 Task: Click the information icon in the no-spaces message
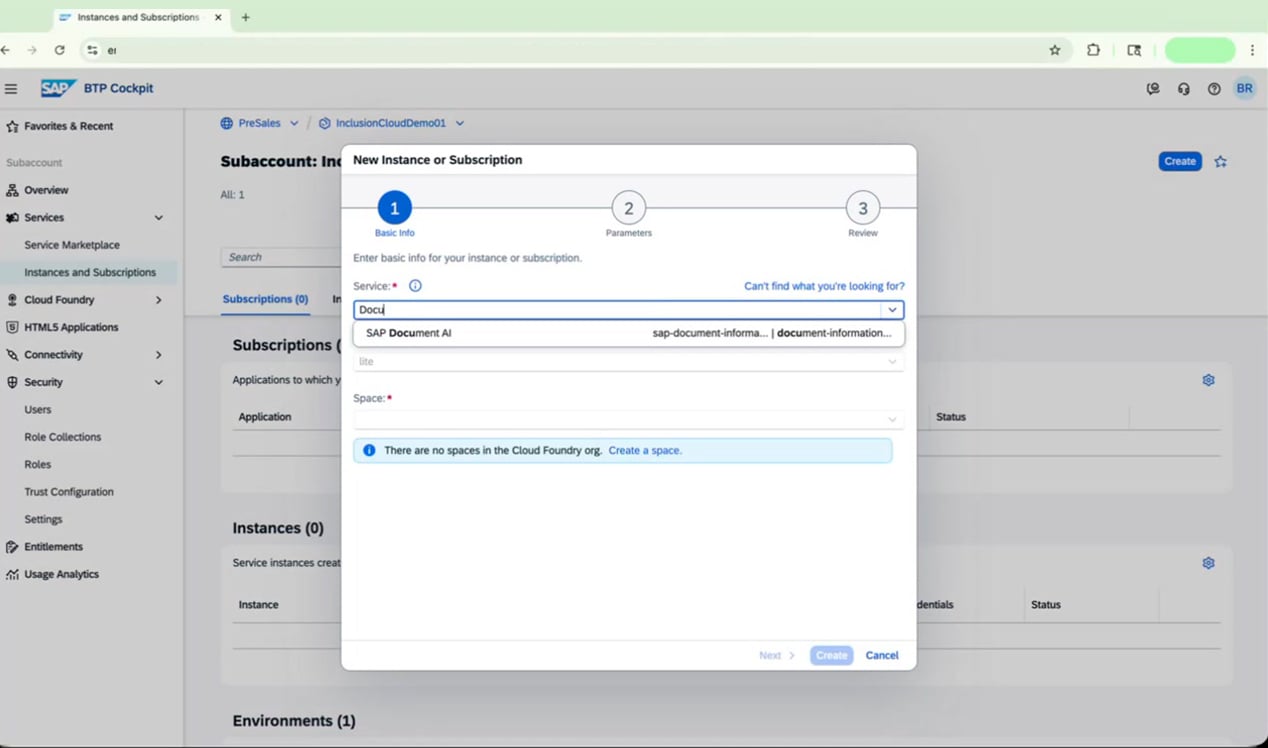[x=369, y=450]
